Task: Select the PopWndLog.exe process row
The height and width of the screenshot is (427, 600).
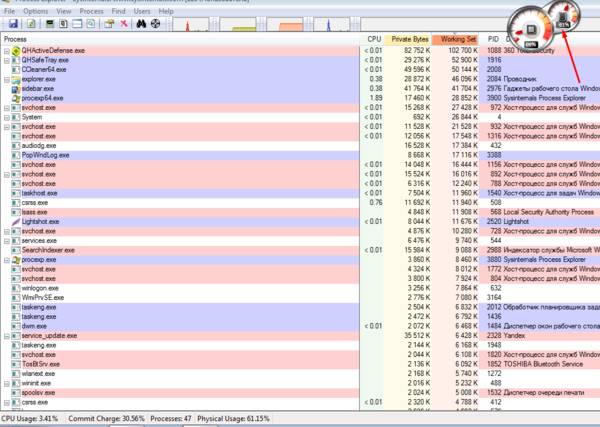Action: click(x=300, y=155)
